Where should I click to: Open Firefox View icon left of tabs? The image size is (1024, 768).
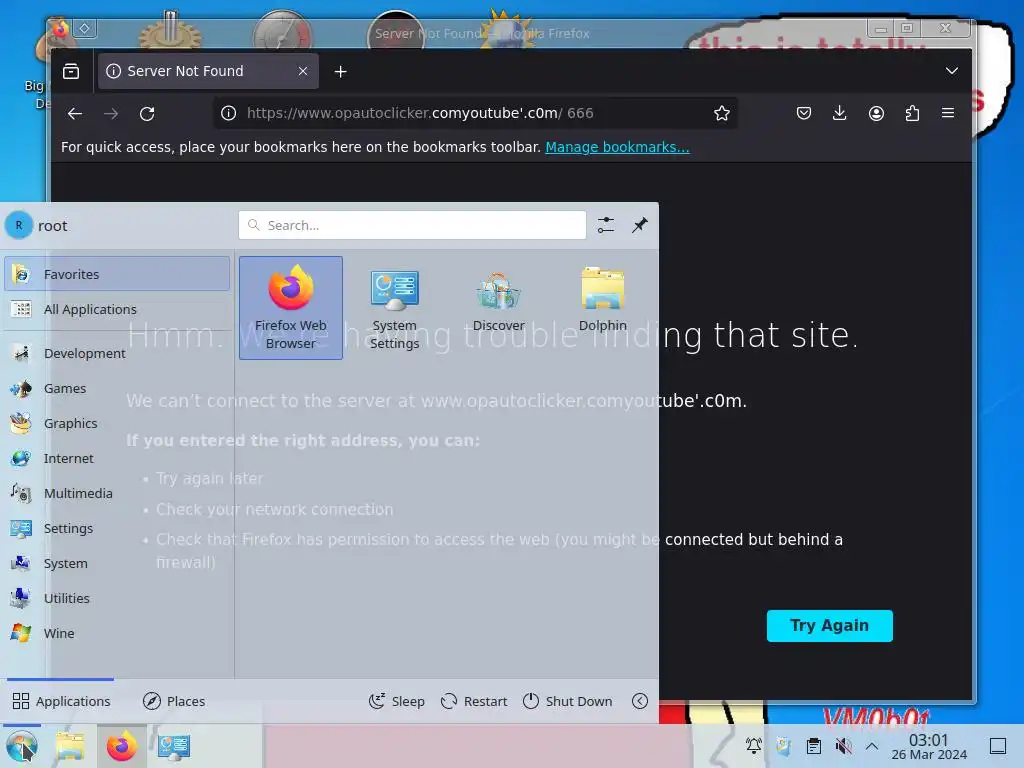click(x=71, y=71)
